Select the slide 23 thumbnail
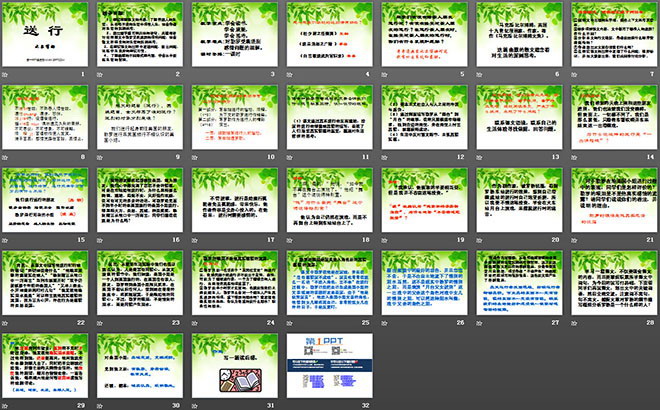Image resolution: width=660 pixels, height=410 pixels. (x=140, y=283)
